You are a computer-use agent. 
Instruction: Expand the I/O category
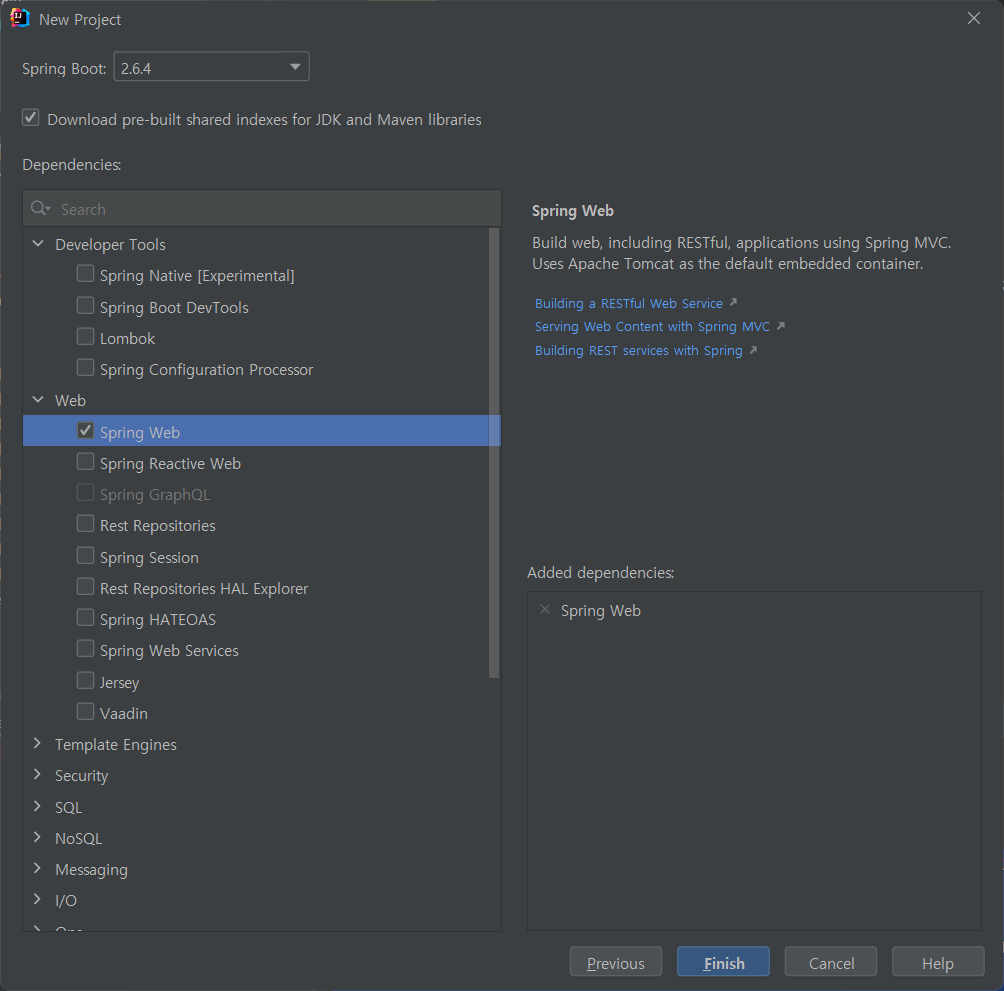(37, 899)
